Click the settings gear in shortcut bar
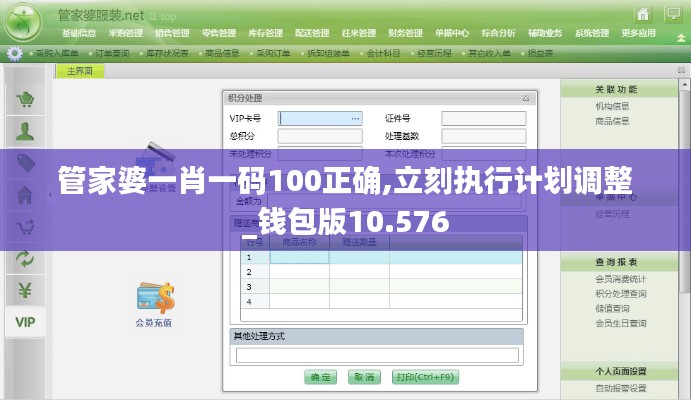691x400 pixels. 15,53
